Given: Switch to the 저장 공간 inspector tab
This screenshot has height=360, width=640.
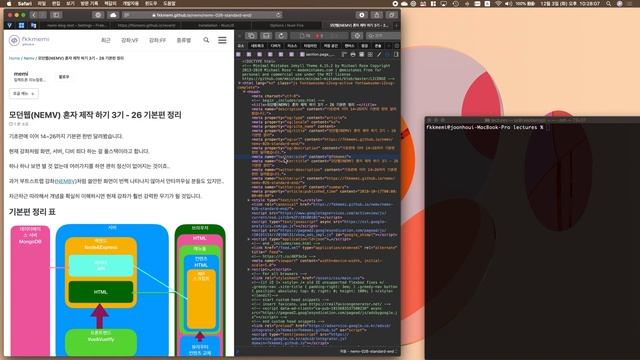Looking at the screenshot, I should (x=331, y=46).
